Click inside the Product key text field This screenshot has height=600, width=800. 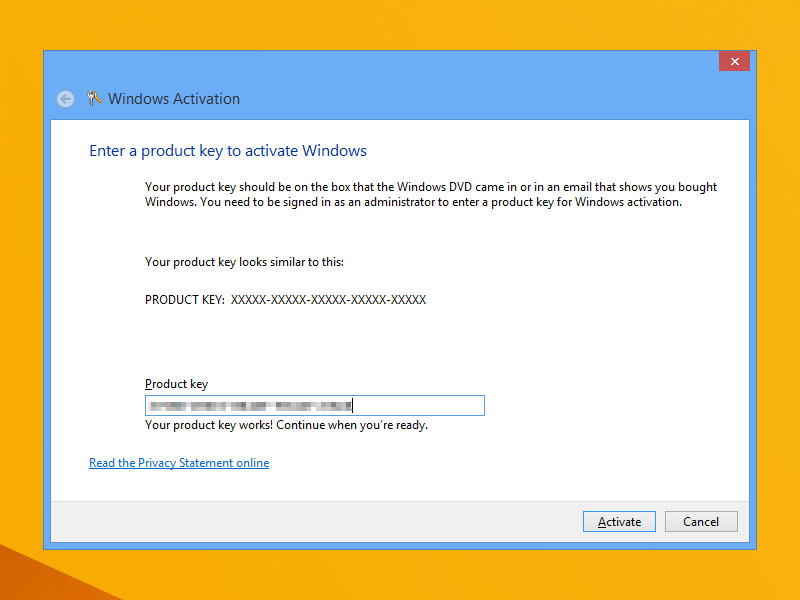[x=420, y=405]
